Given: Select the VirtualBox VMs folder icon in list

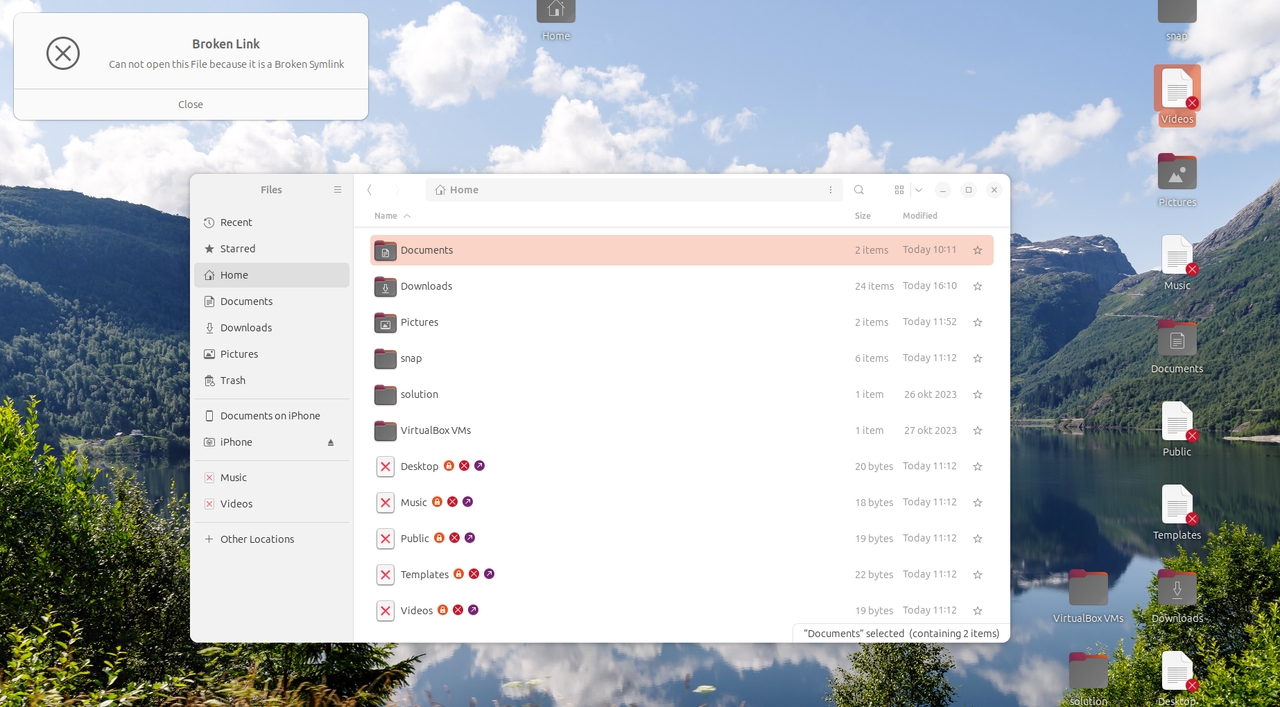Looking at the screenshot, I should point(385,430).
